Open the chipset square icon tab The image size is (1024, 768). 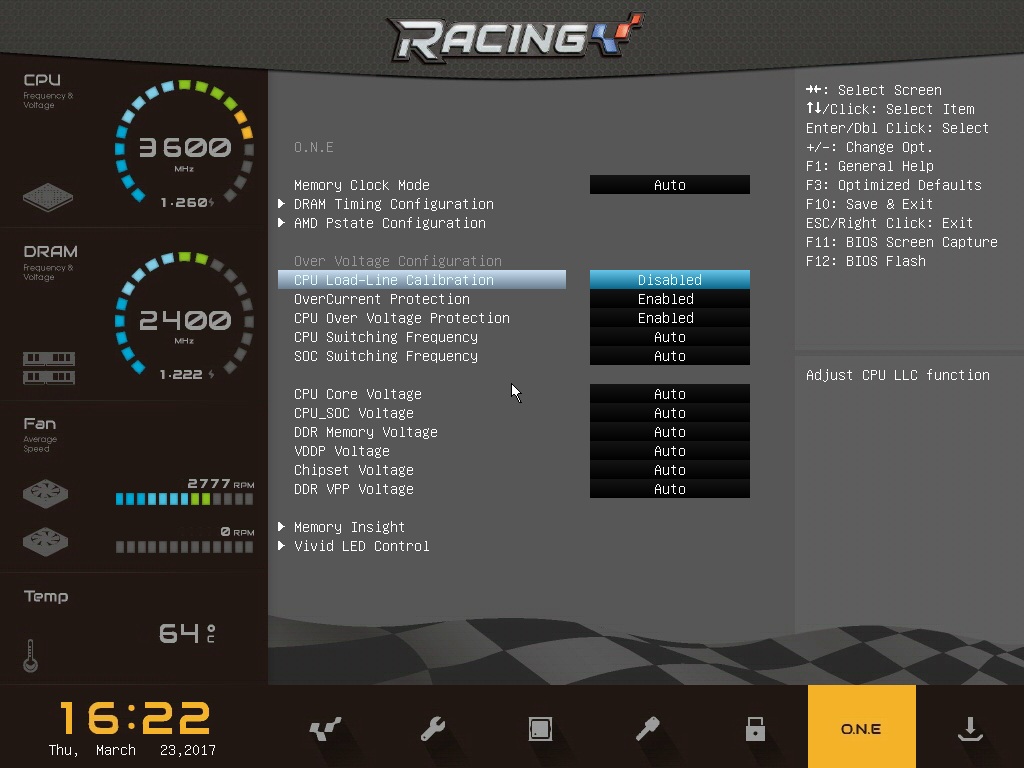coord(540,728)
